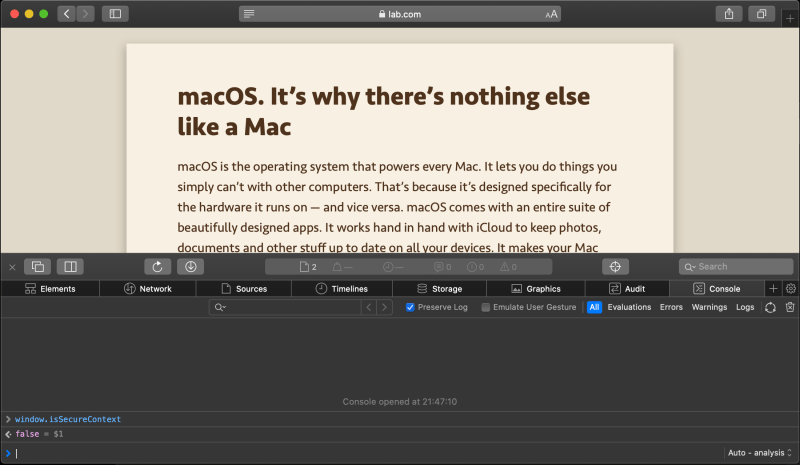Click the window.isSecureContext console entry

tap(68, 419)
